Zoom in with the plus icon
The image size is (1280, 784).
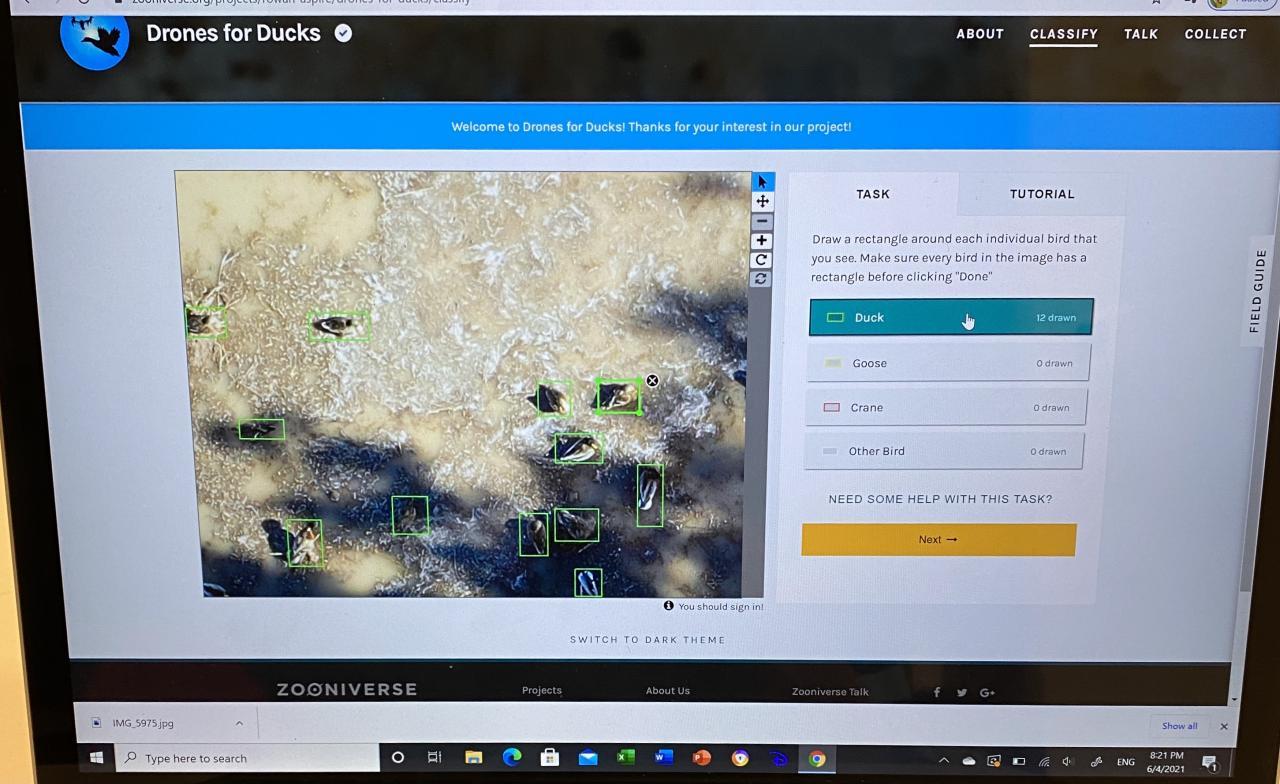click(763, 241)
